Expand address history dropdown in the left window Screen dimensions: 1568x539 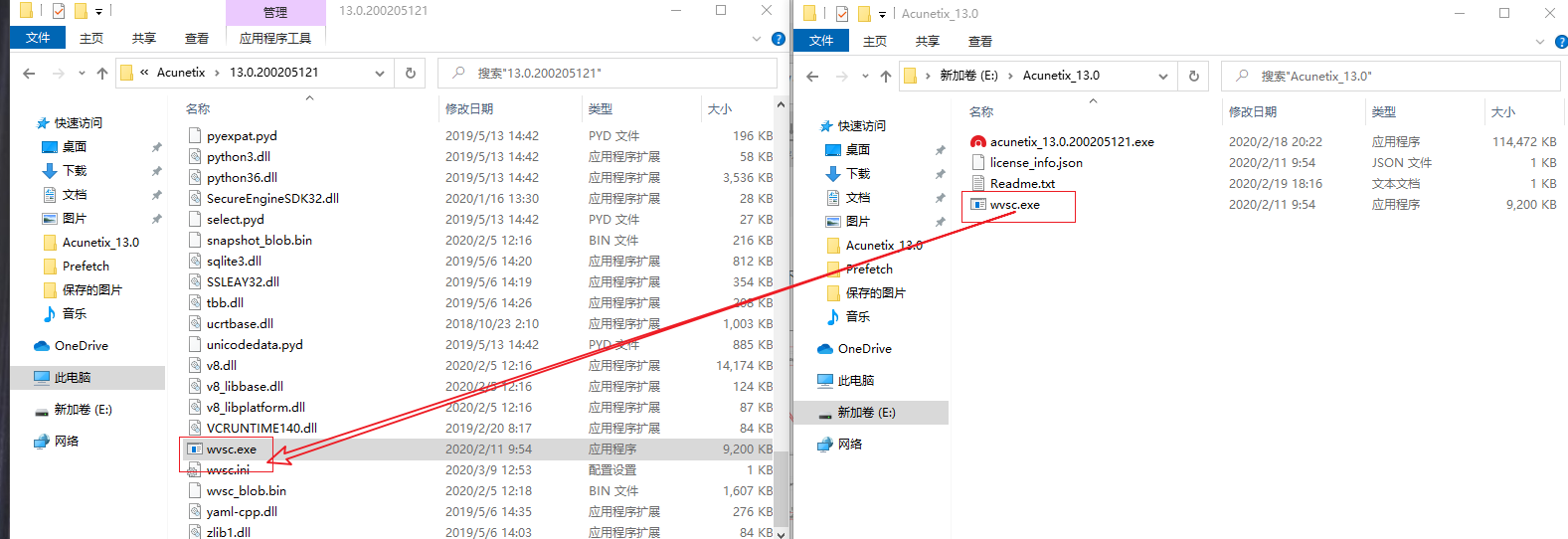[380, 73]
